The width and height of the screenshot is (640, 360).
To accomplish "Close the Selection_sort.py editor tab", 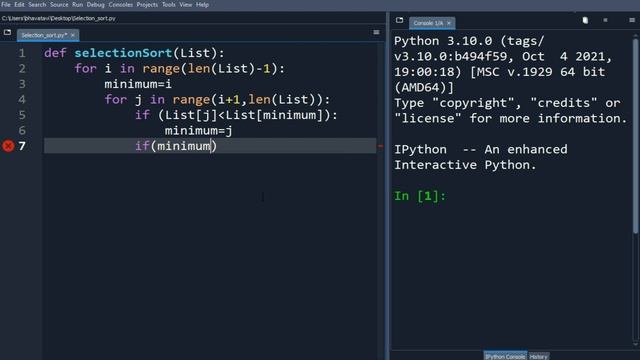I will pyautogui.click(x=73, y=35).
